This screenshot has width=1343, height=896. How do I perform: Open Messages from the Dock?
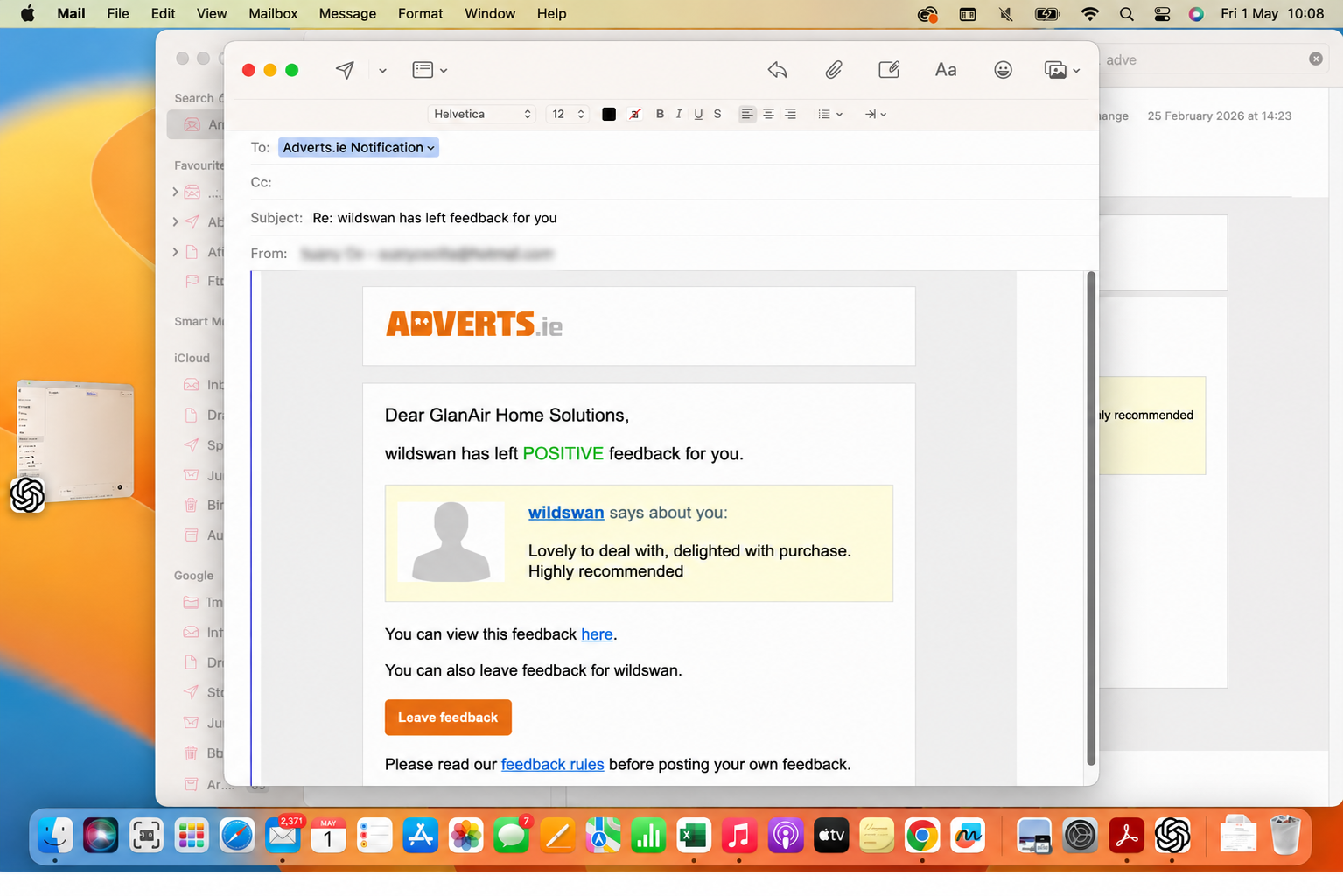click(511, 836)
